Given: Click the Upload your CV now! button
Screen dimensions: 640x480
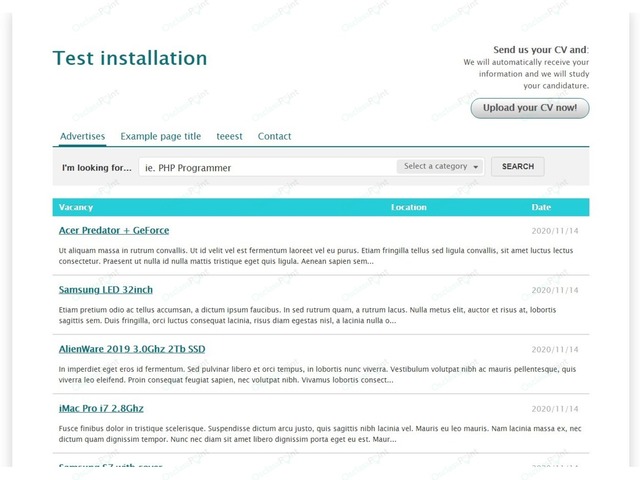Looking at the screenshot, I should click(x=530, y=108).
